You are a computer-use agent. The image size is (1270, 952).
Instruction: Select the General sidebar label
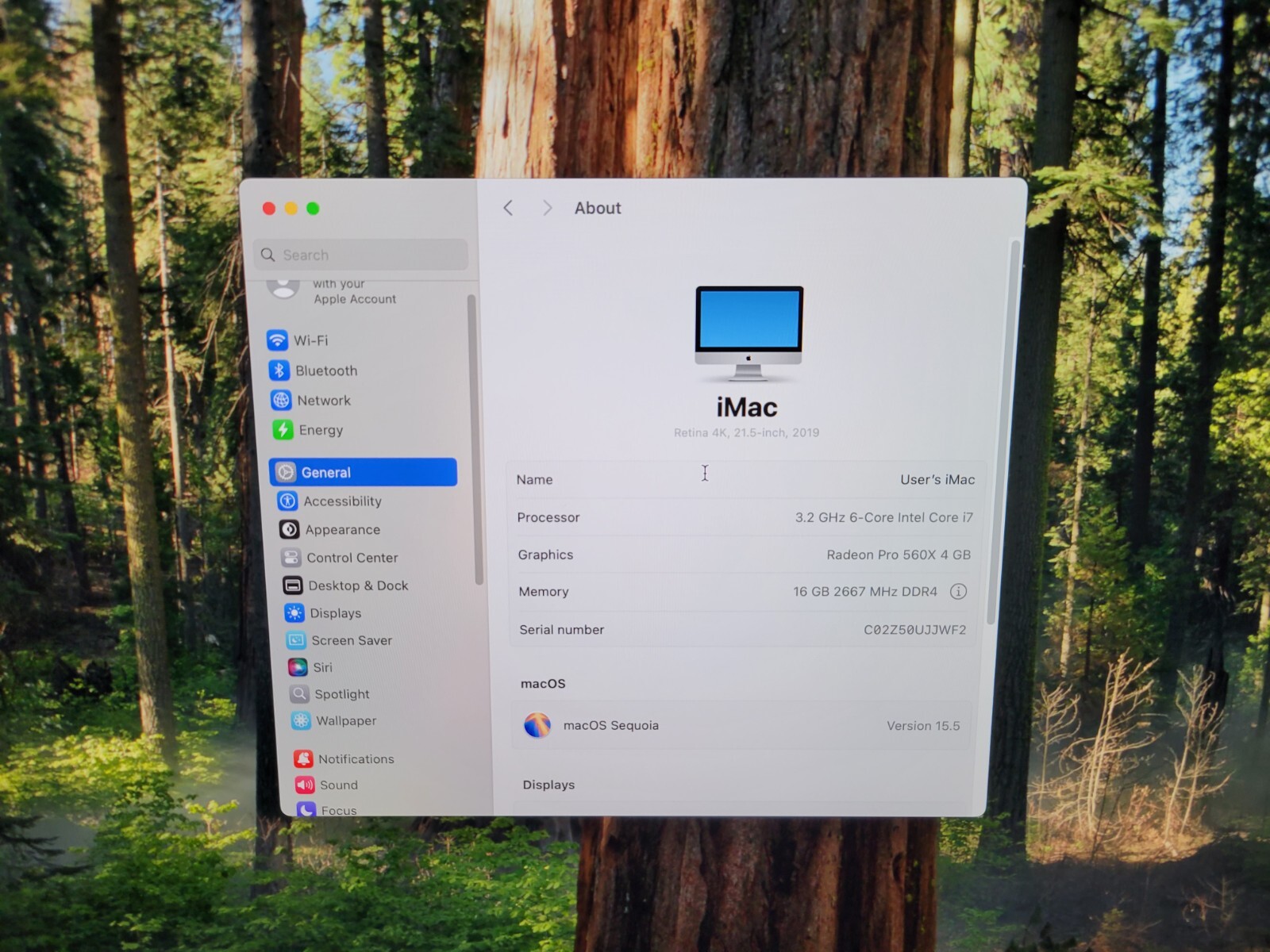[325, 472]
